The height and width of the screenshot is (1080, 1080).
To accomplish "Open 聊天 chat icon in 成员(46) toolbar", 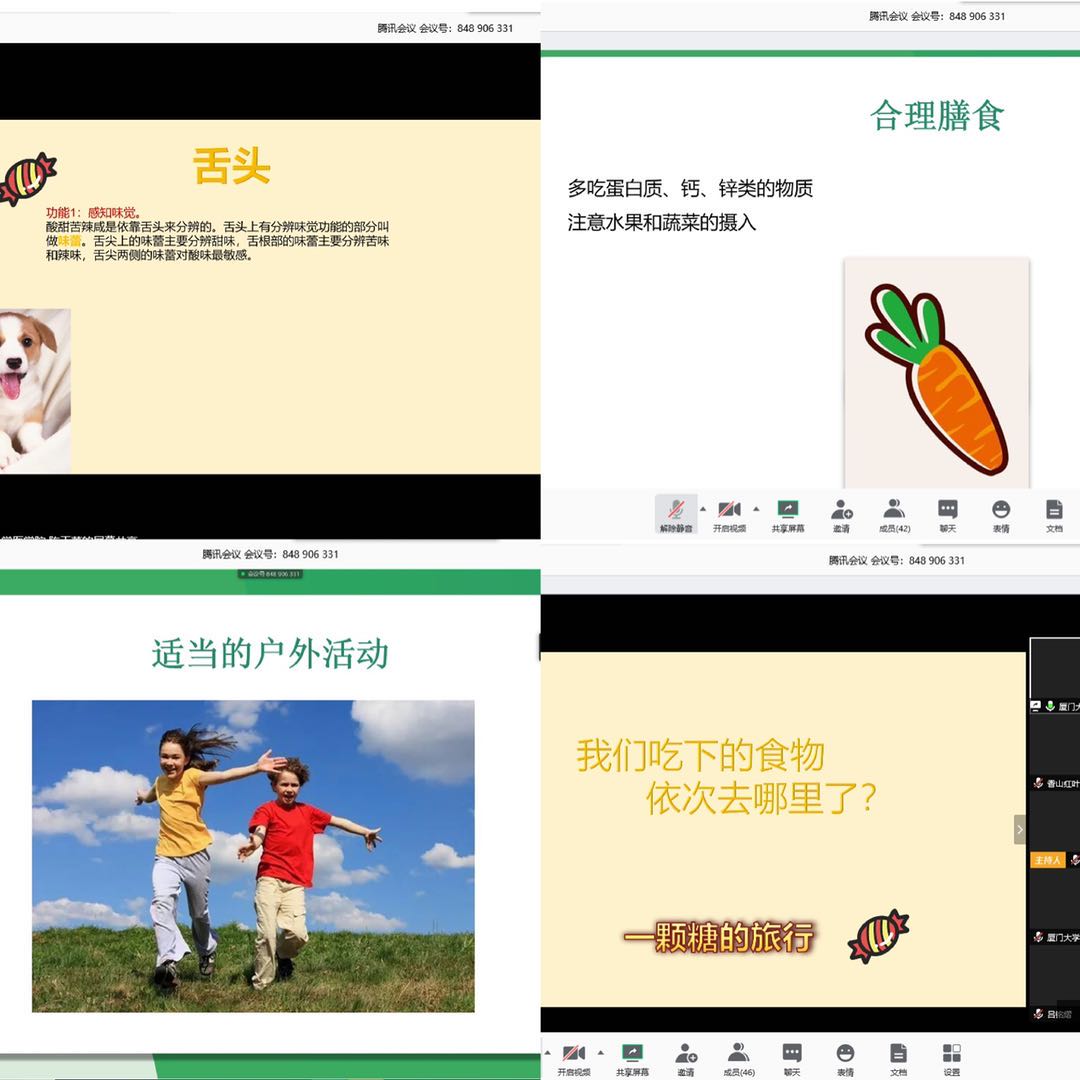I will tap(792, 1053).
